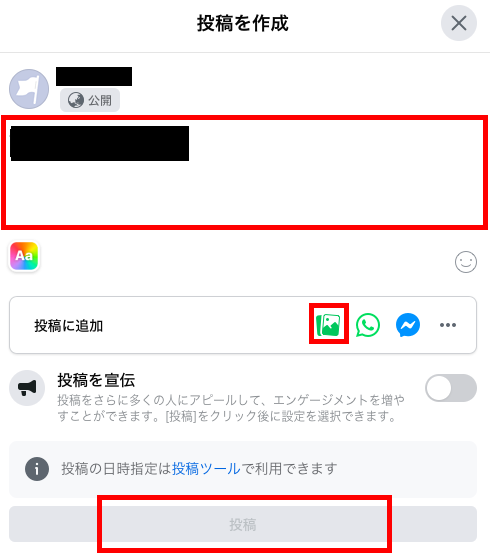
Task: Click the page flag avatar
Action: (29, 89)
